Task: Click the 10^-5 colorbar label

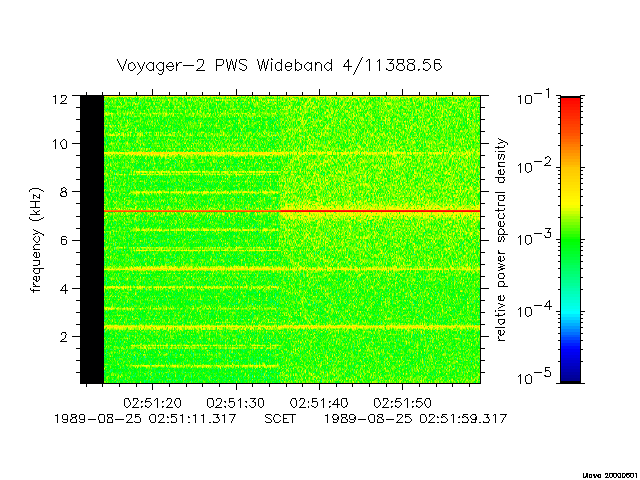Action: [534, 378]
